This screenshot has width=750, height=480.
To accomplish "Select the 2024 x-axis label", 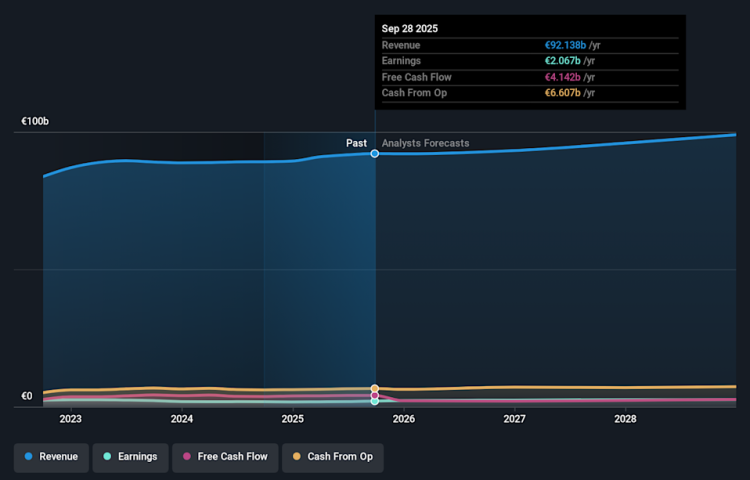I will 182,419.
